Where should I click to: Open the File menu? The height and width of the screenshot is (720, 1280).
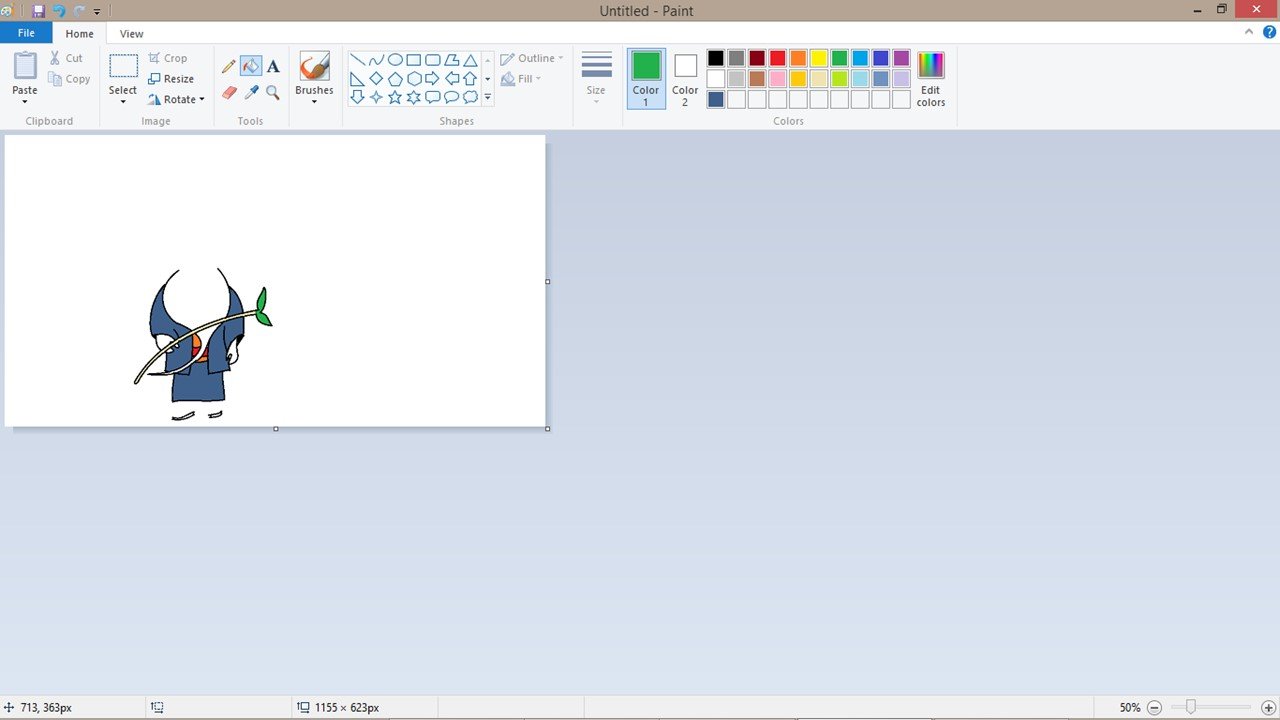26,33
